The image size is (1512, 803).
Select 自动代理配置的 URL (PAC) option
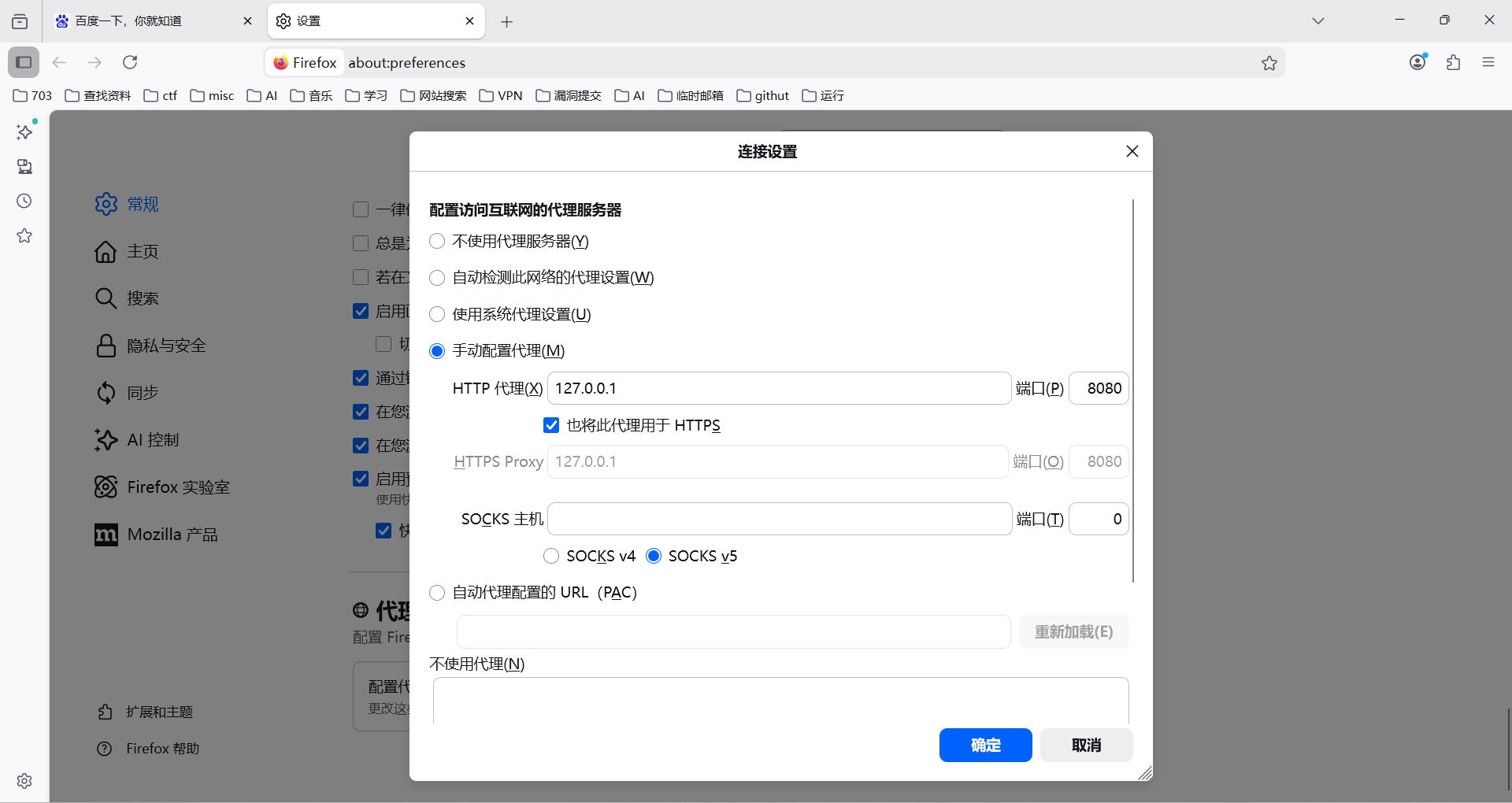pyautogui.click(x=437, y=593)
